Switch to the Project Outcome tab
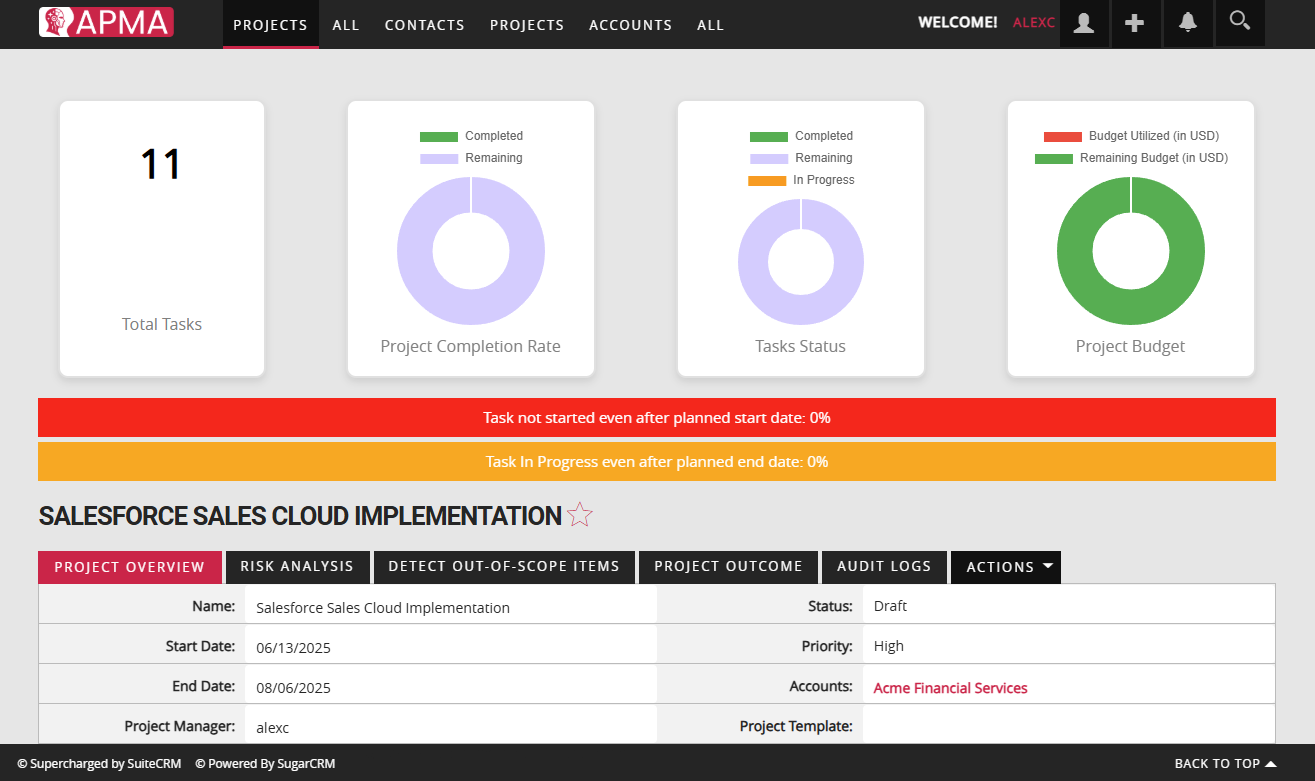 tap(729, 566)
